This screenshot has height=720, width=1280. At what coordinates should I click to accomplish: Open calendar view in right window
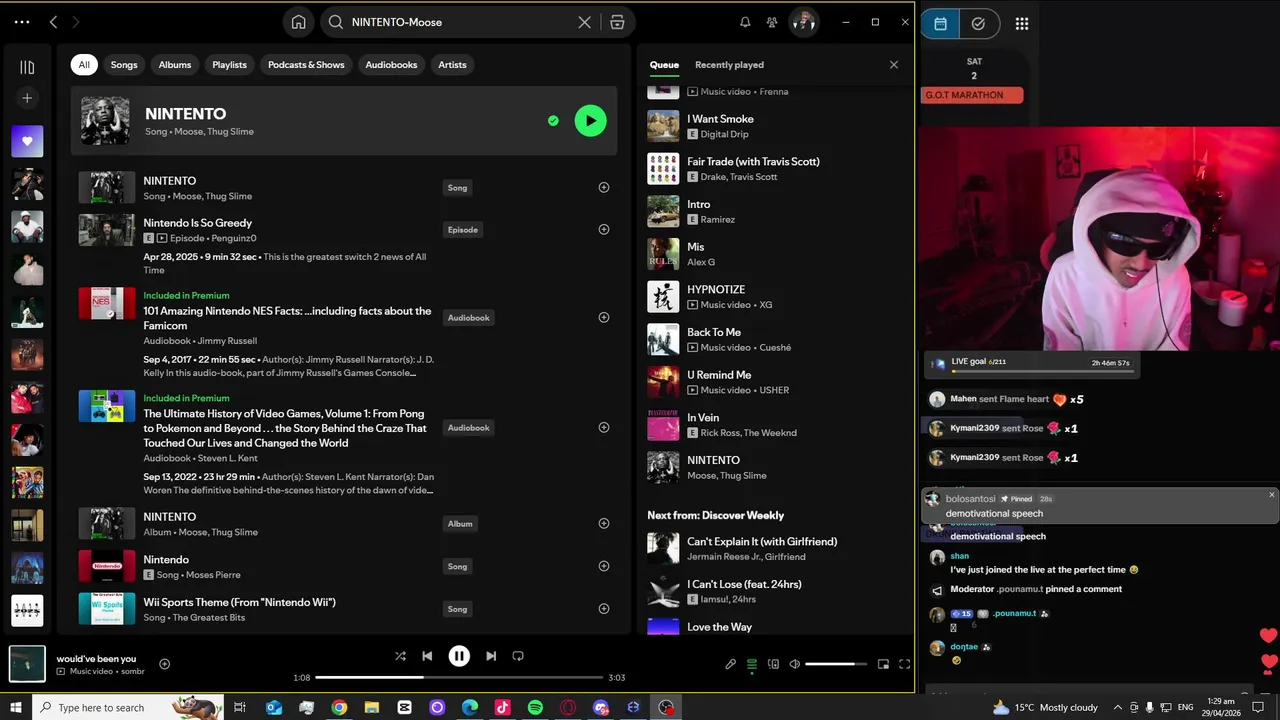940,24
